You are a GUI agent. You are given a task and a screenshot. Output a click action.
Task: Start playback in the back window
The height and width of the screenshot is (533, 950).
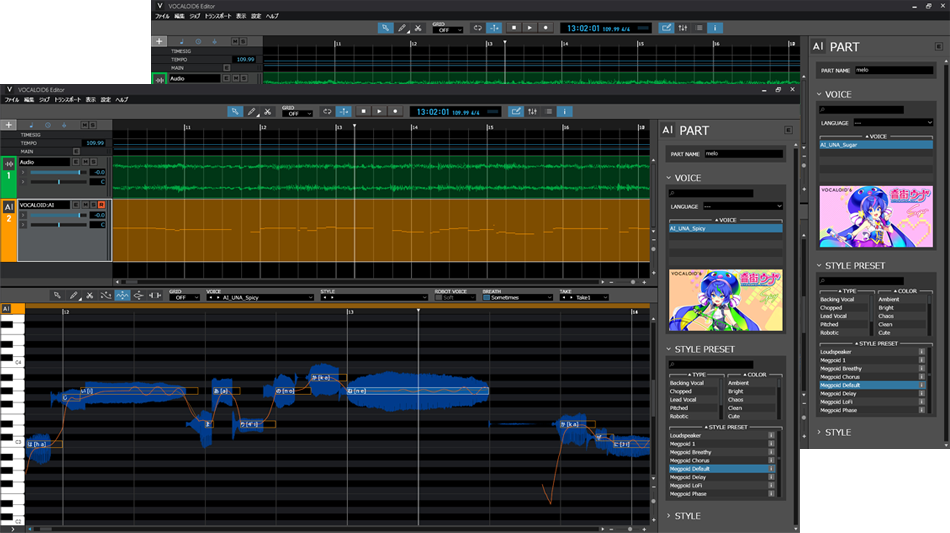click(x=530, y=28)
